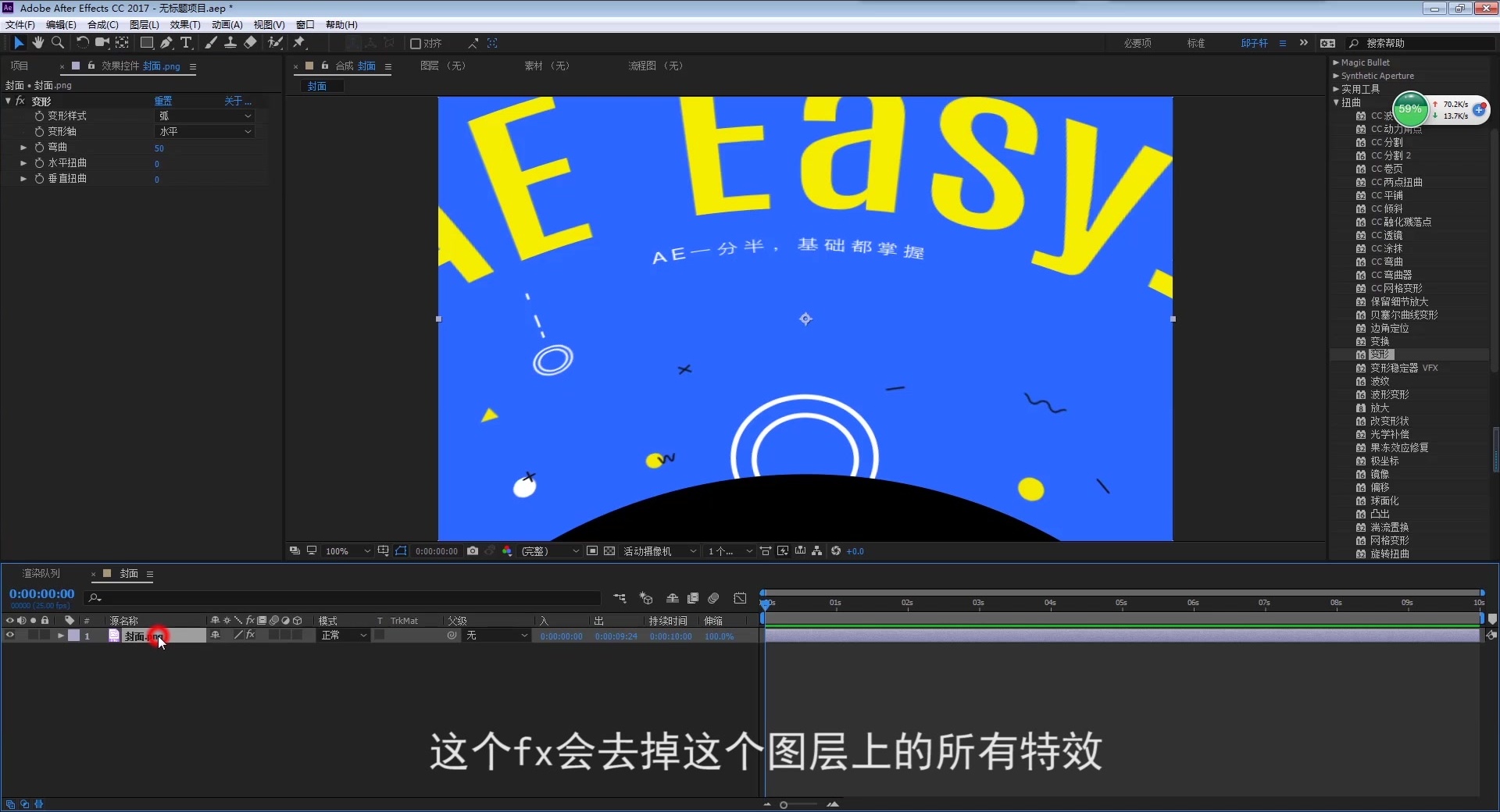Select the Puppet Pin tool
This screenshot has height=812, width=1500.
pyautogui.click(x=299, y=43)
